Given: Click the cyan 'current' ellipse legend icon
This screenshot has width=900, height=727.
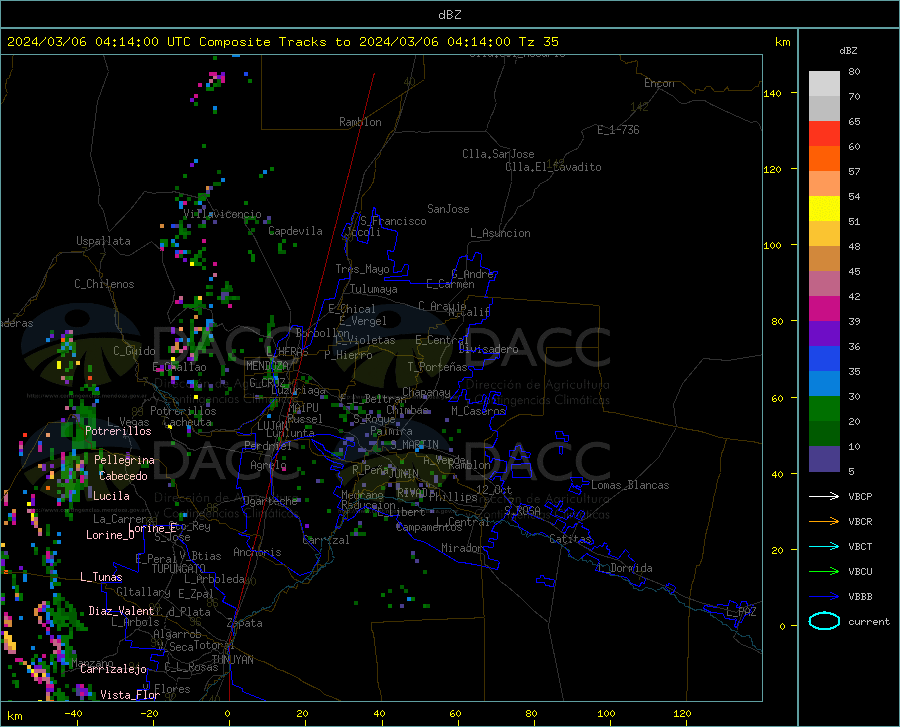Looking at the screenshot, I should click(824, 621).
